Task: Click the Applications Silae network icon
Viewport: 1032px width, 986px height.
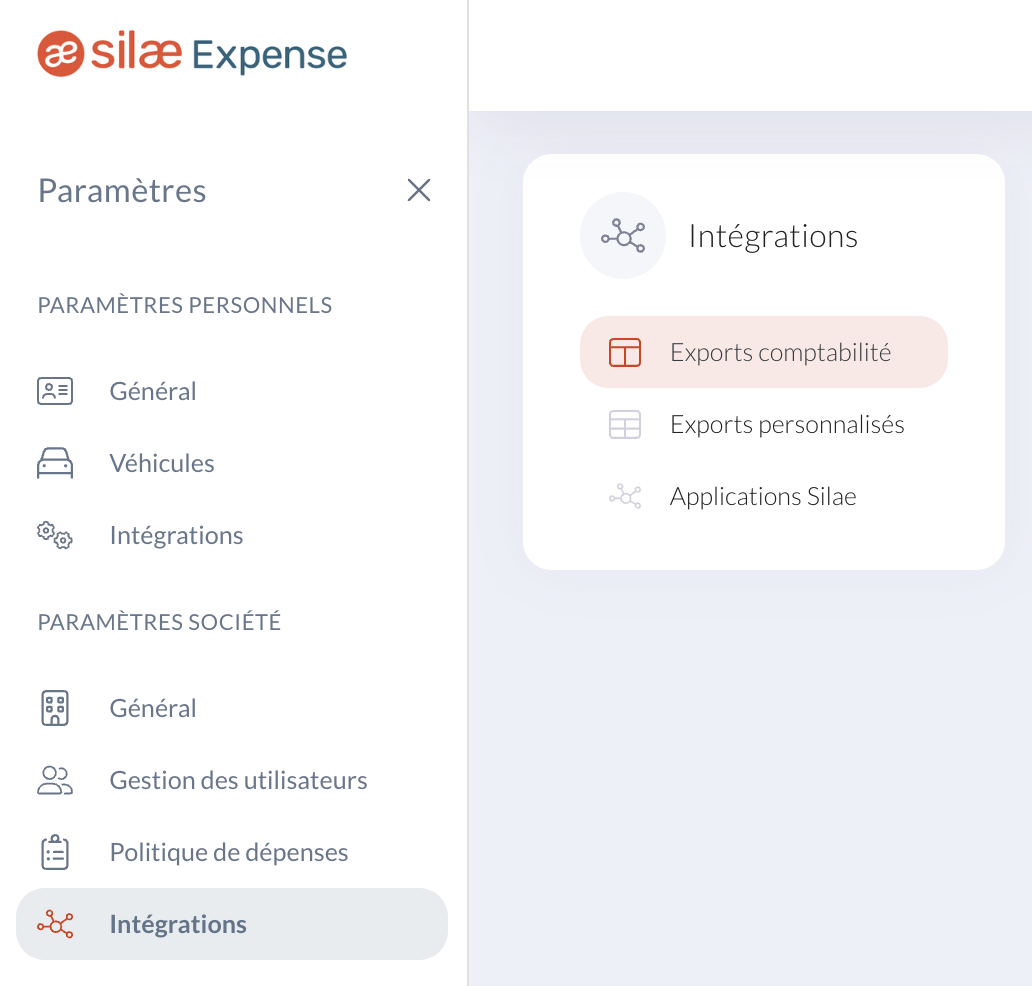Action: pos(625,496)
